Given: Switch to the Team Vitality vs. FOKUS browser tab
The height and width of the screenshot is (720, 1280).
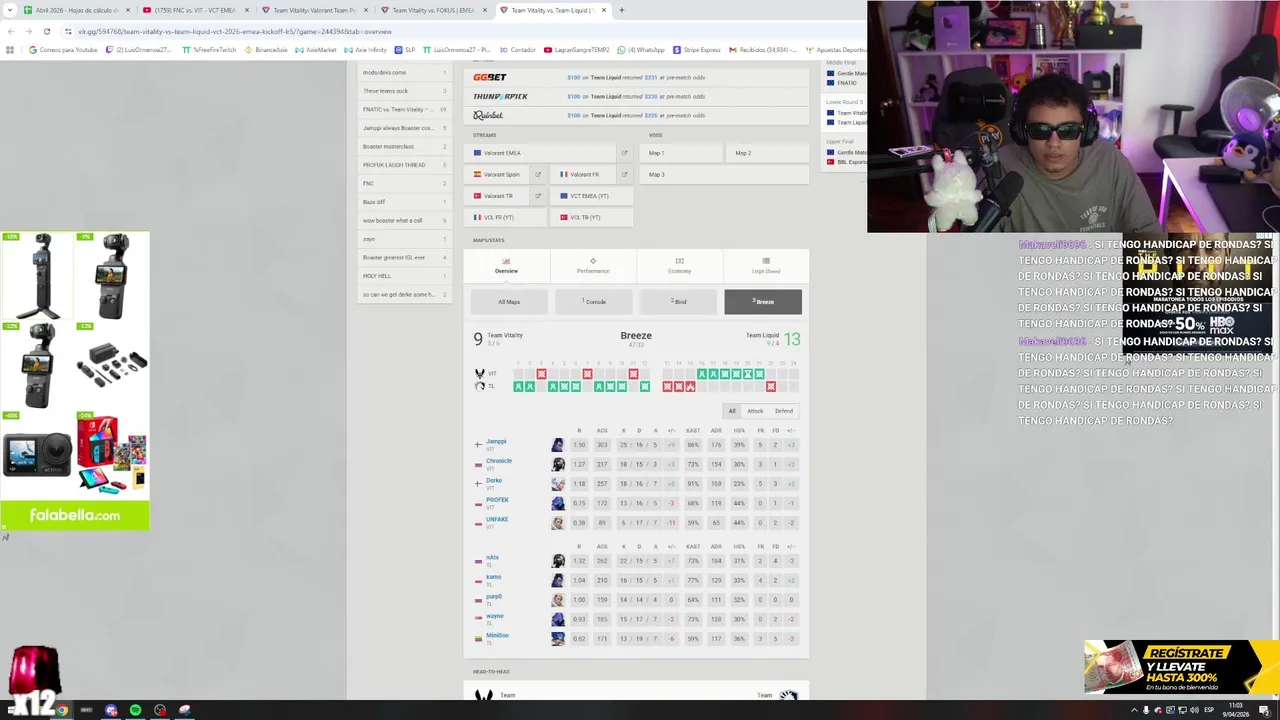Looking at the screenshot, I should 433,10.
